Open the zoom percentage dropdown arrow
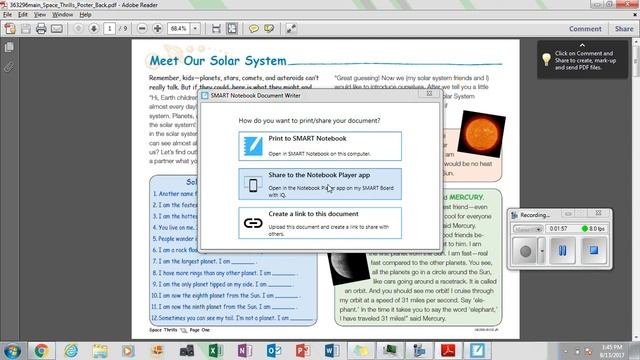The width and height of the screenshot is (640, 360). click(195, 29)
